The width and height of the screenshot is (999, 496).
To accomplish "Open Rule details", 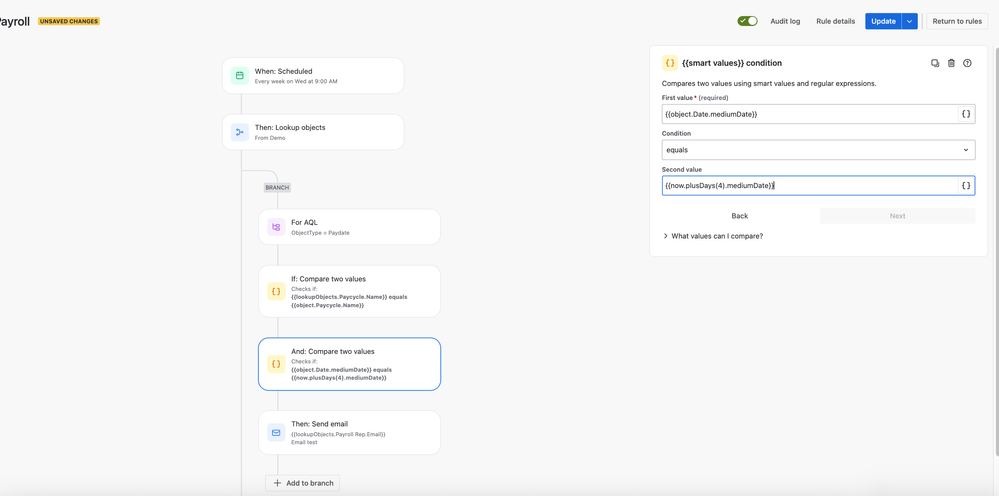I will pyautogui.click(x=835, y=21).
